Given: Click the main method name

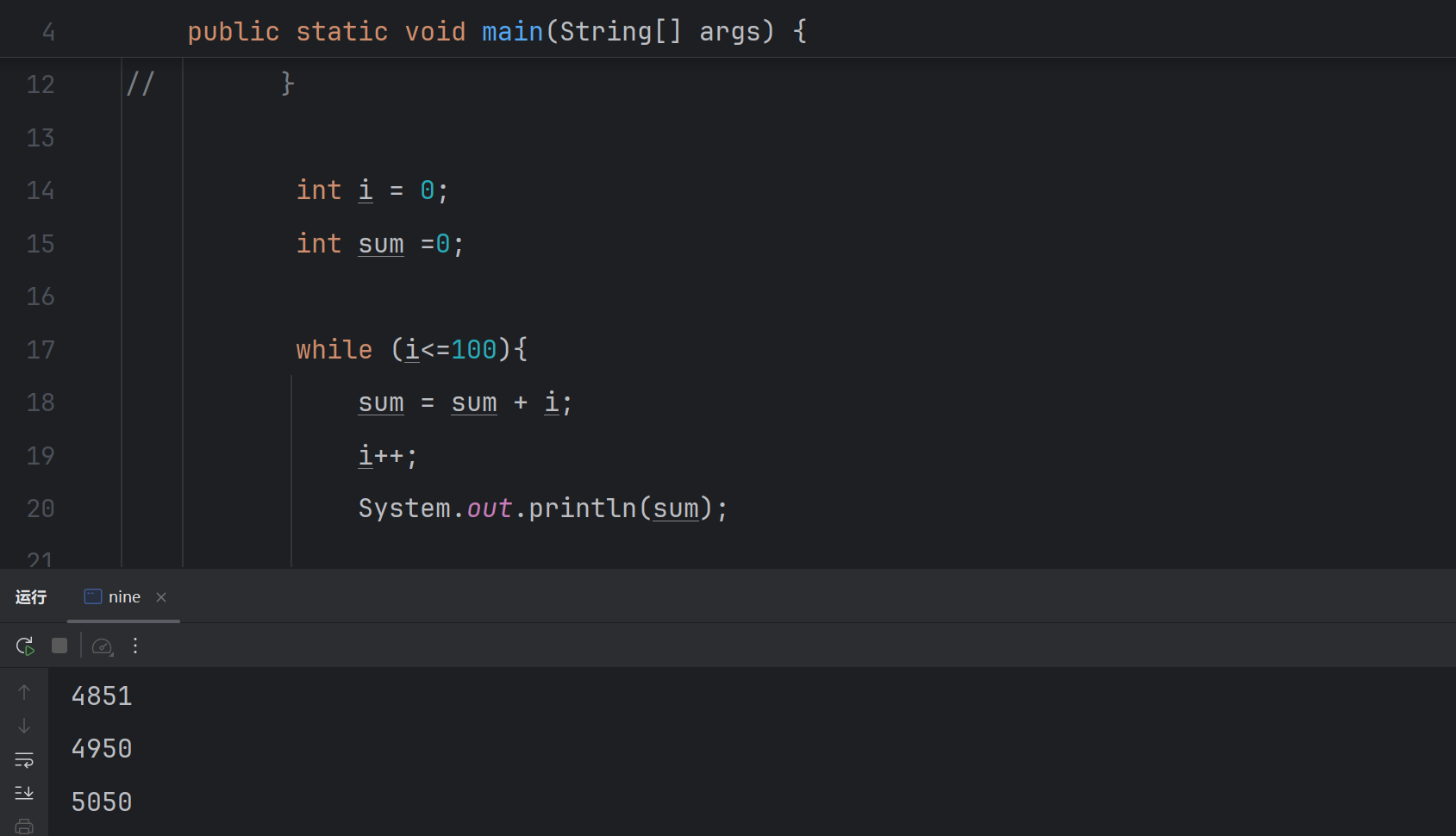Looking at the screenshot, I should (x=512, y=32).
